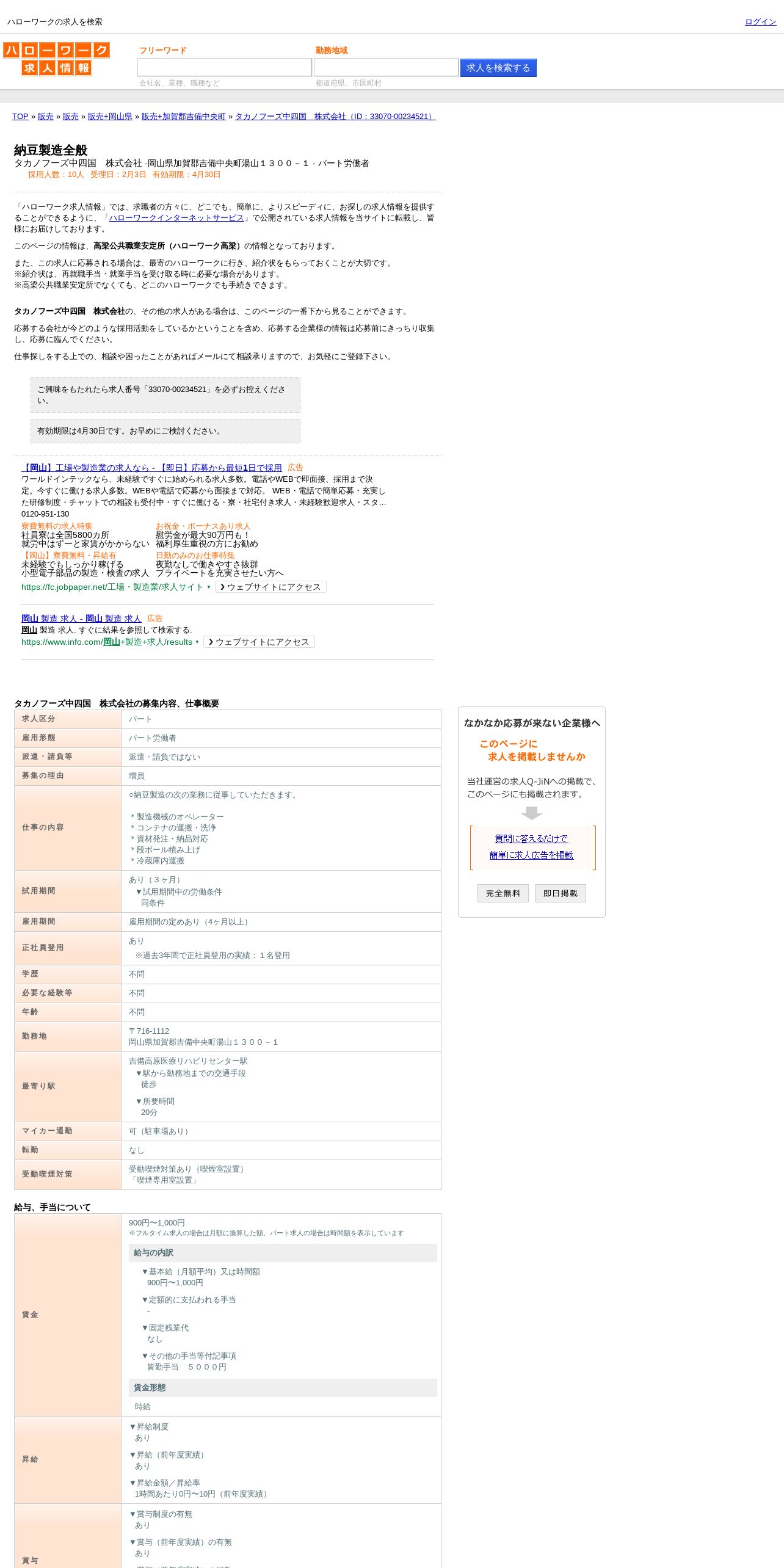The width and height of the screenshot is (784, 1568).
Task: Click the 求人区分 row label
Action: point(38,719)
